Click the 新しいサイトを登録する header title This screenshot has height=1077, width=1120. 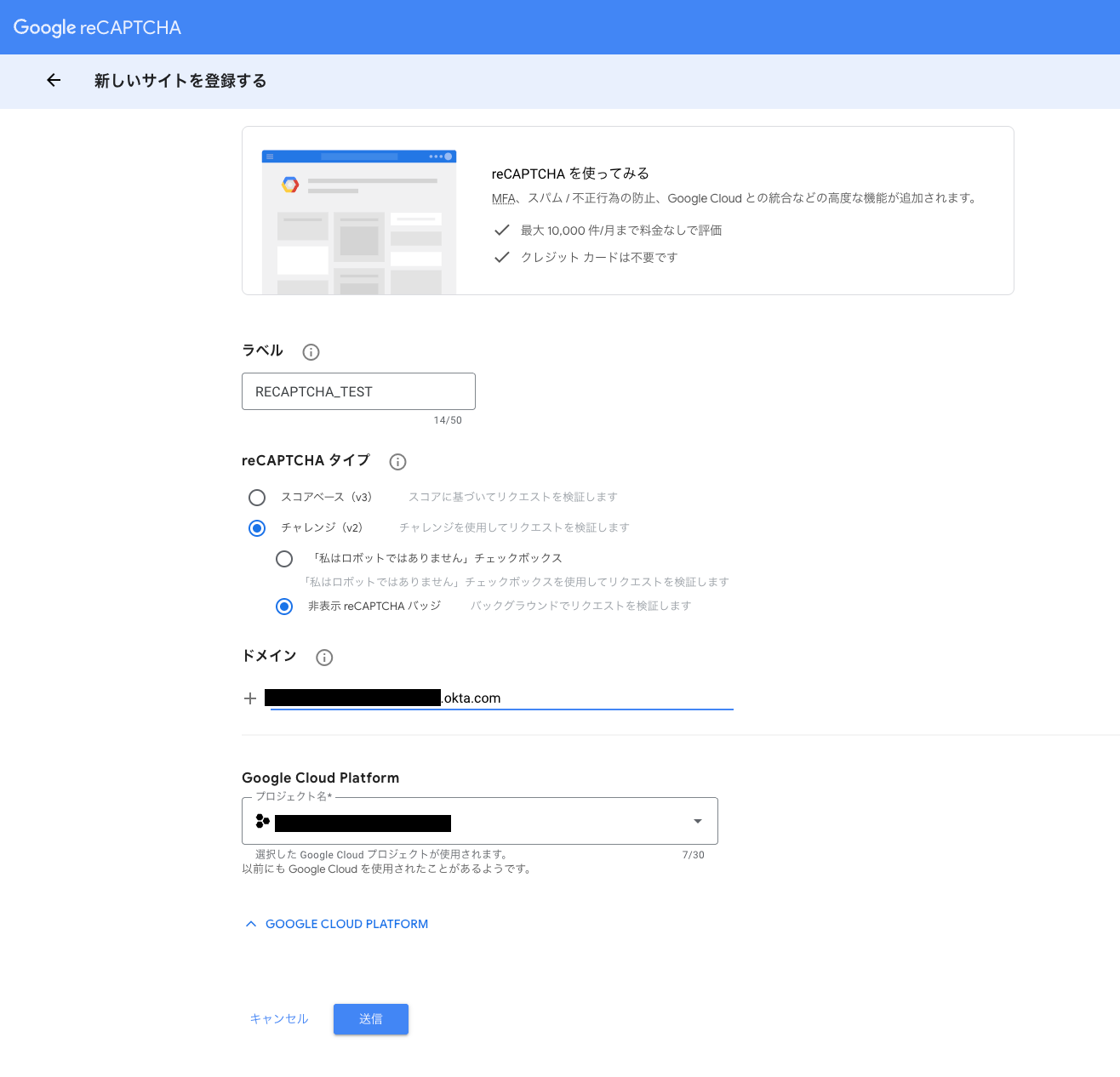180,81
